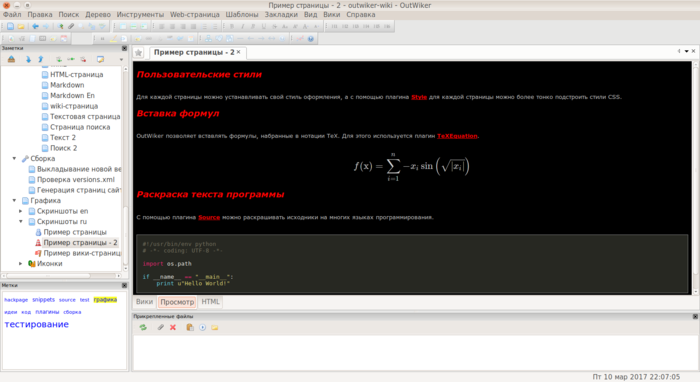Open the Source plugin link
The height and width of the screenshot is (382, 700).
point(209,217)
